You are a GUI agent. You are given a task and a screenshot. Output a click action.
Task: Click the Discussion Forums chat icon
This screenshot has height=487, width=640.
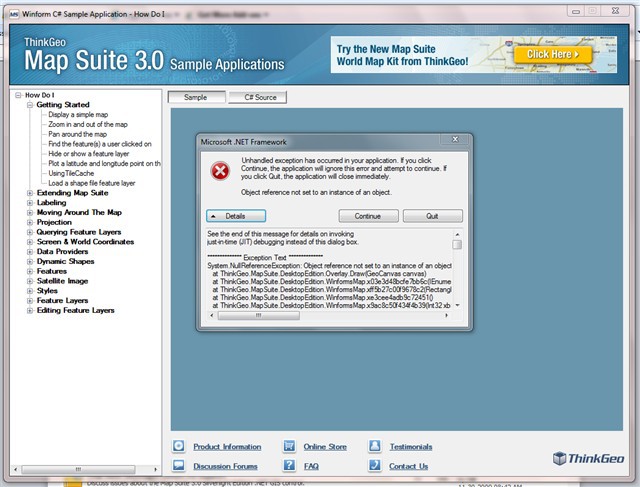point(178,465)
